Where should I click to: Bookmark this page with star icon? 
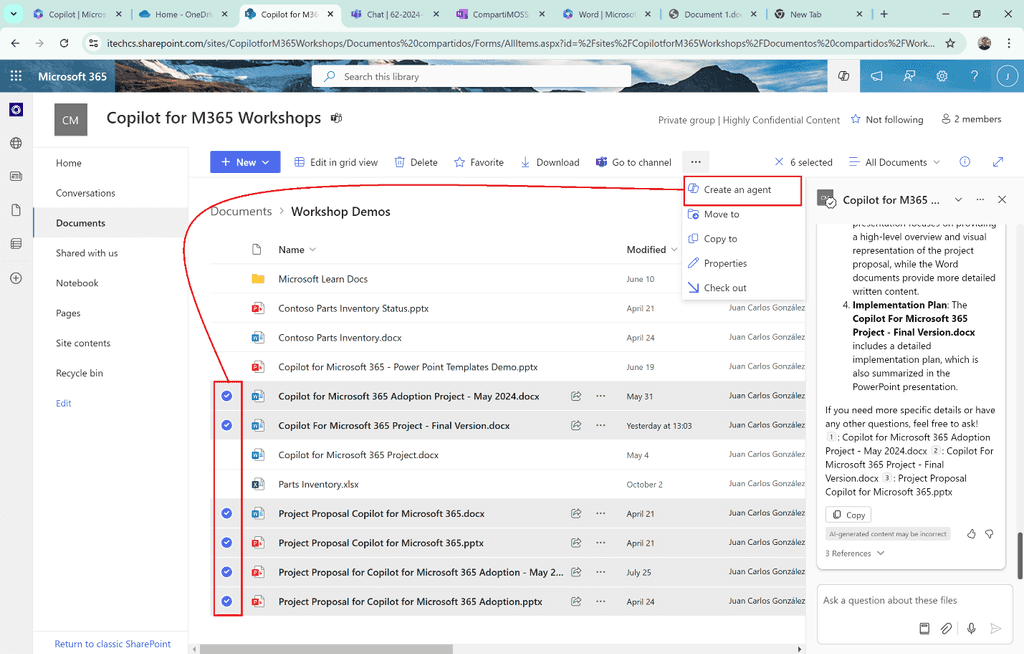tap(950, 43)
